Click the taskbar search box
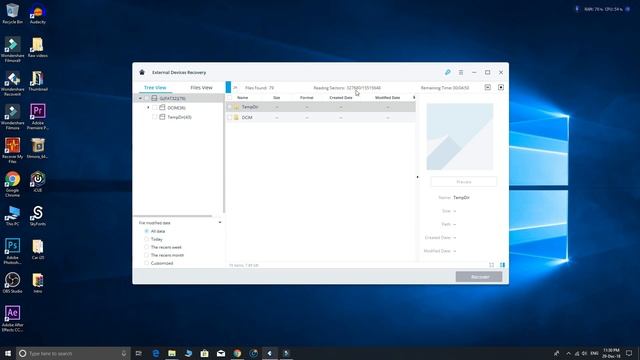 (x=73, y=353)
